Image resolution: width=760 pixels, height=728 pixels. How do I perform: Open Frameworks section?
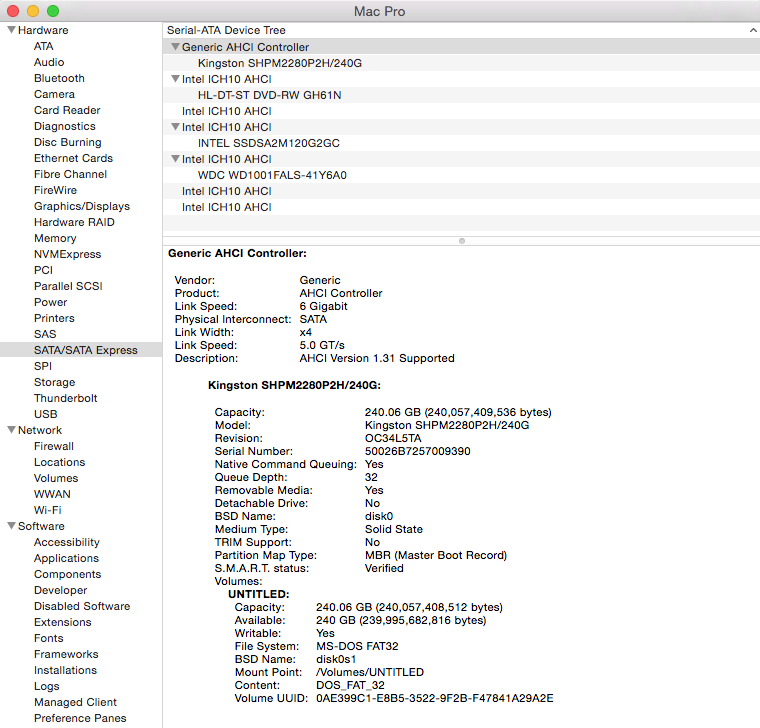pyautogui.click(x=66, y=654)
